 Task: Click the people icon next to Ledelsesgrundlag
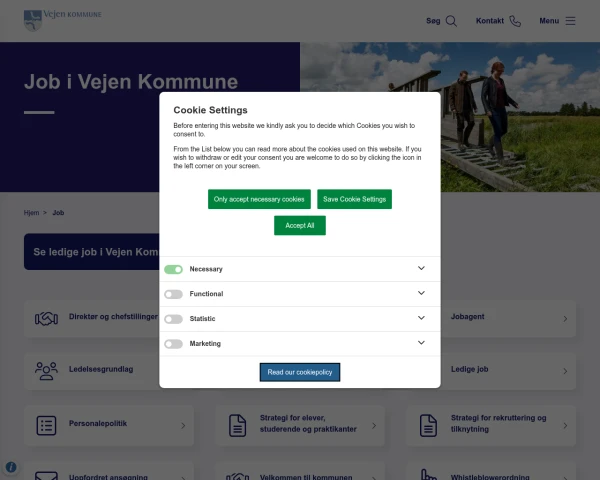(x=46, y=371)
